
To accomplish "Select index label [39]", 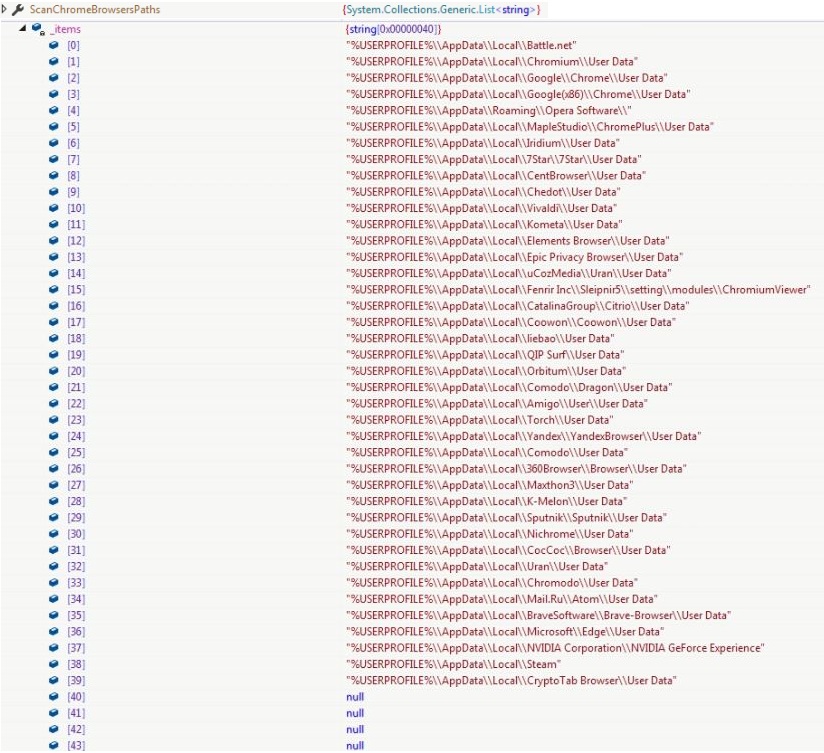I will coord(76,681).
